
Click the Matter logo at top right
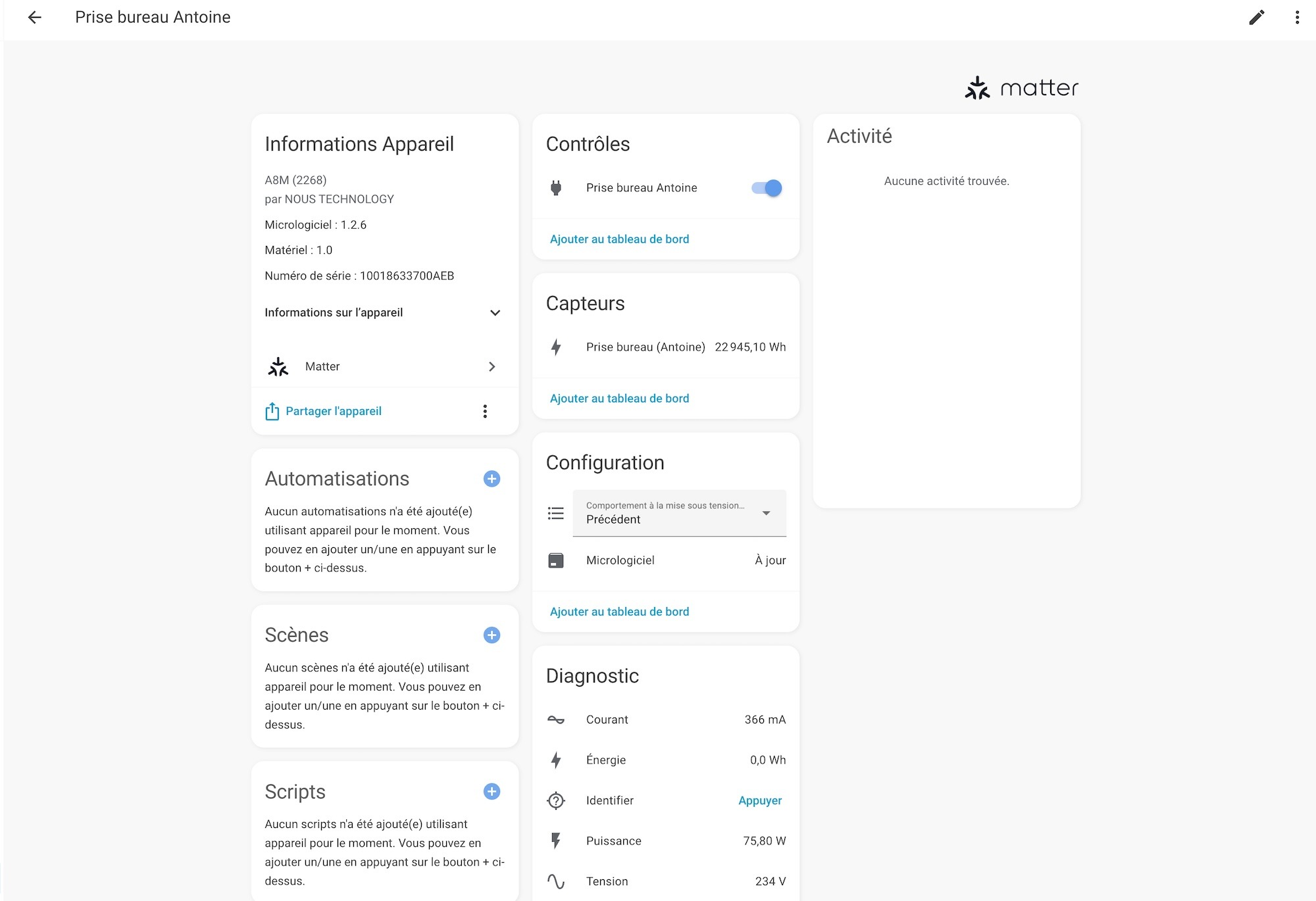[1021, 88]
